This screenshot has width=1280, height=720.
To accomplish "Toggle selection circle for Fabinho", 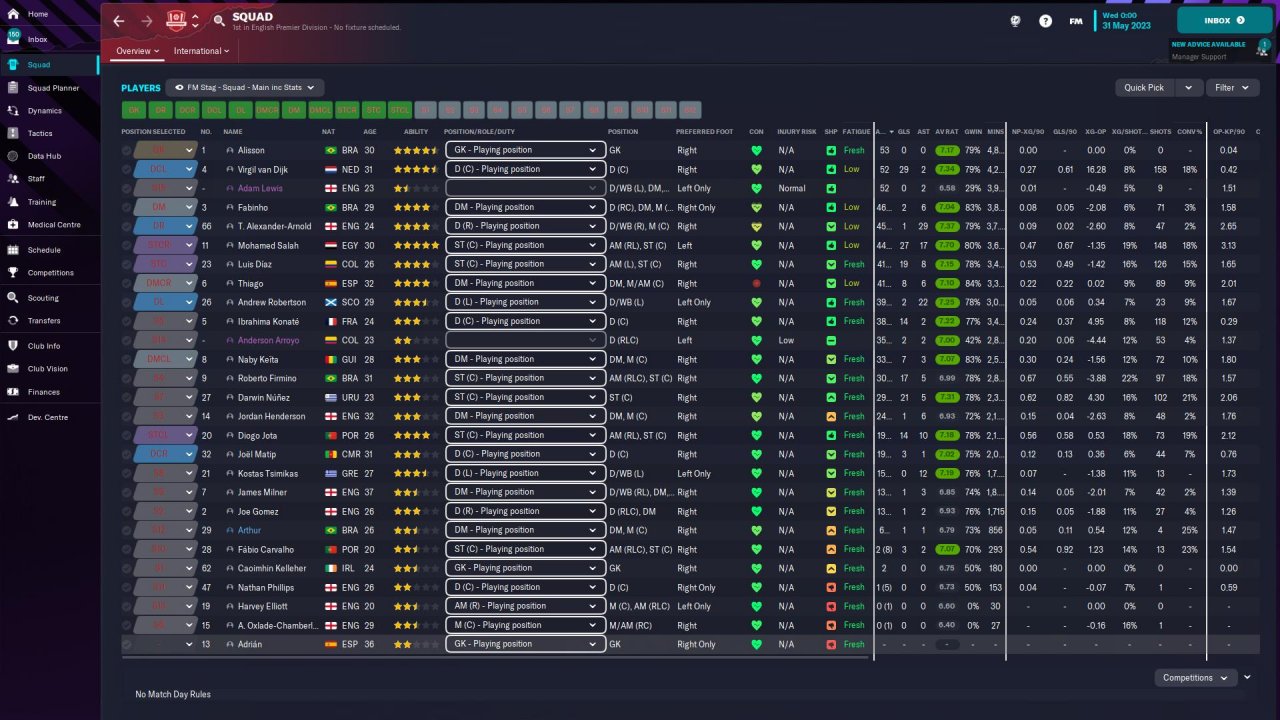I will (x=127, y=207).
